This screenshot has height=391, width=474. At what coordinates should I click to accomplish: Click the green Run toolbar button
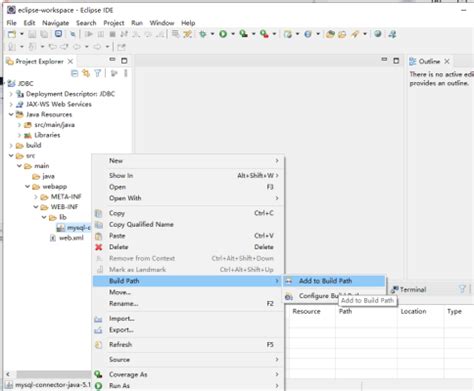point(223,34)
